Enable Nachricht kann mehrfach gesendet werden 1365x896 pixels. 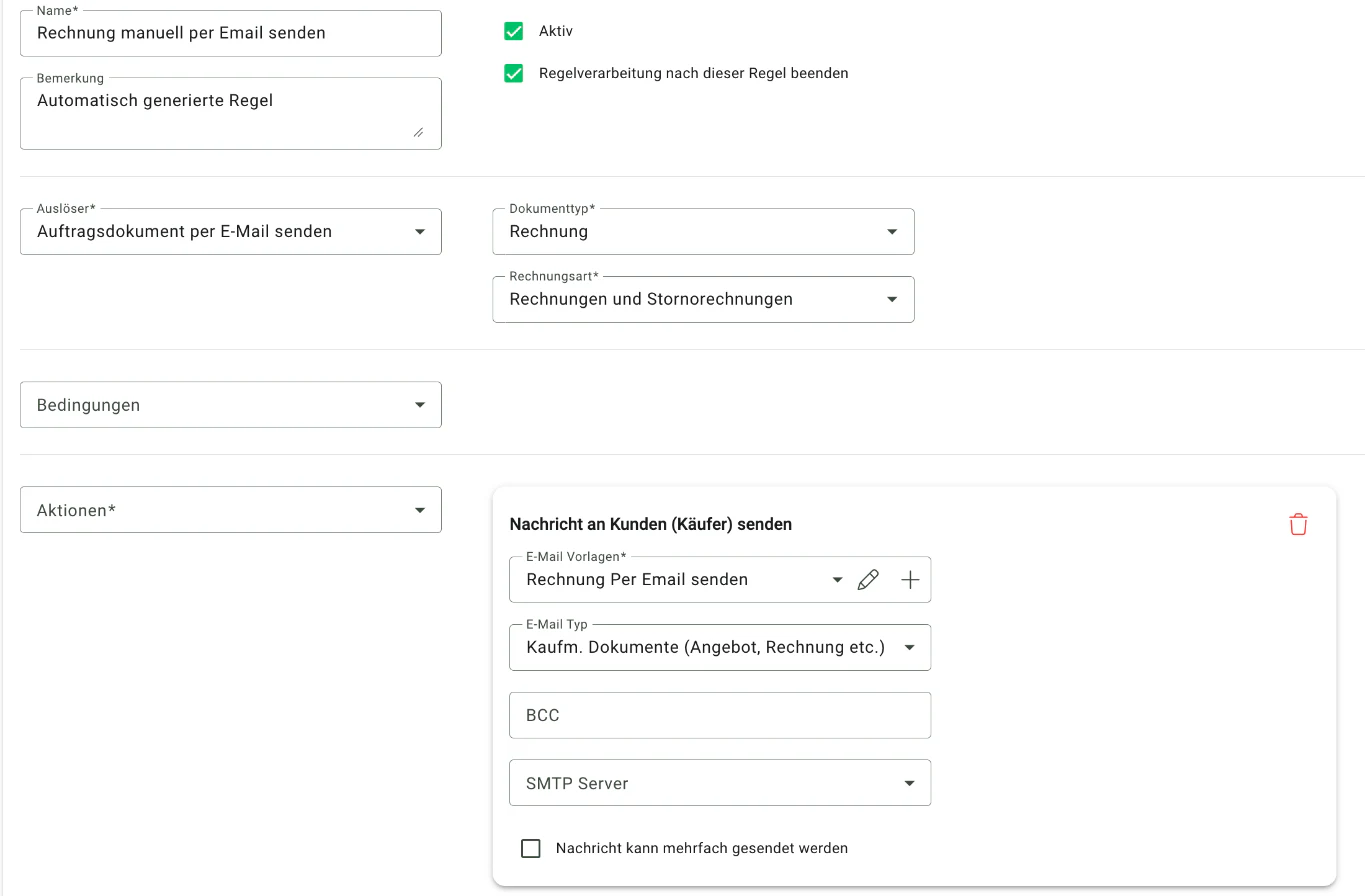click(x=531, y=848)
